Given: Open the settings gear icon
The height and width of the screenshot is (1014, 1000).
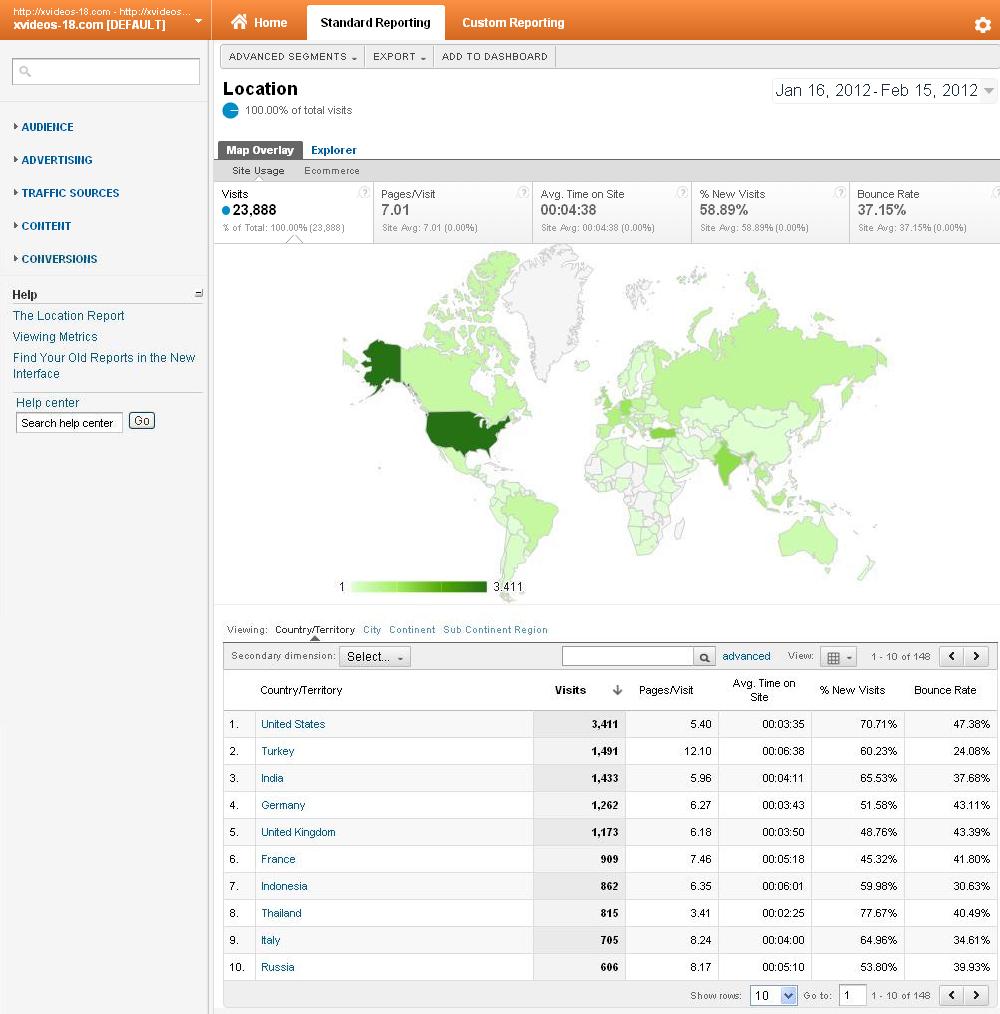Looking at the screenshot, I should point(982,25).
